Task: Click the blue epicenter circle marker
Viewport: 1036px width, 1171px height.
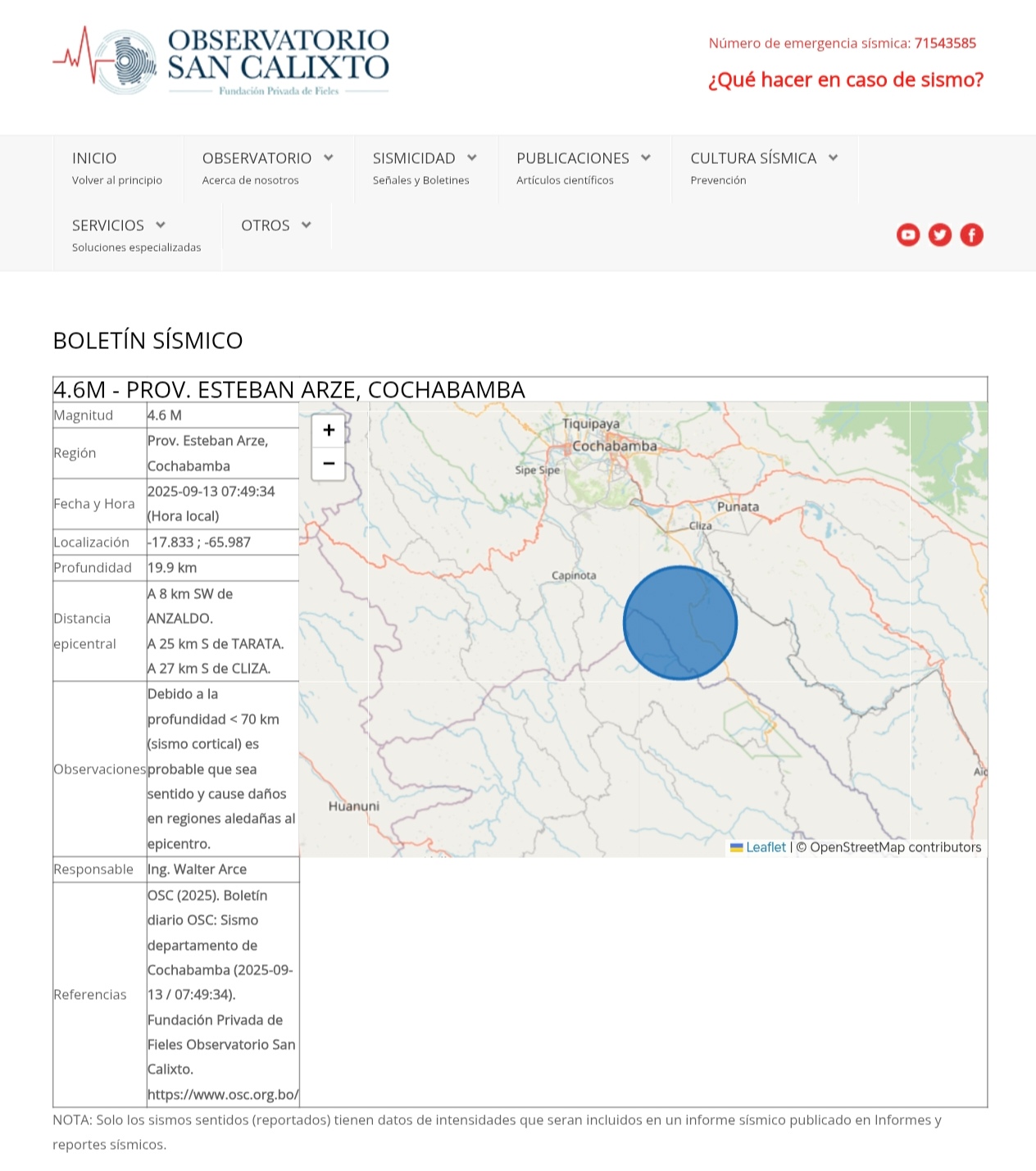Action: tap(680, 623)
